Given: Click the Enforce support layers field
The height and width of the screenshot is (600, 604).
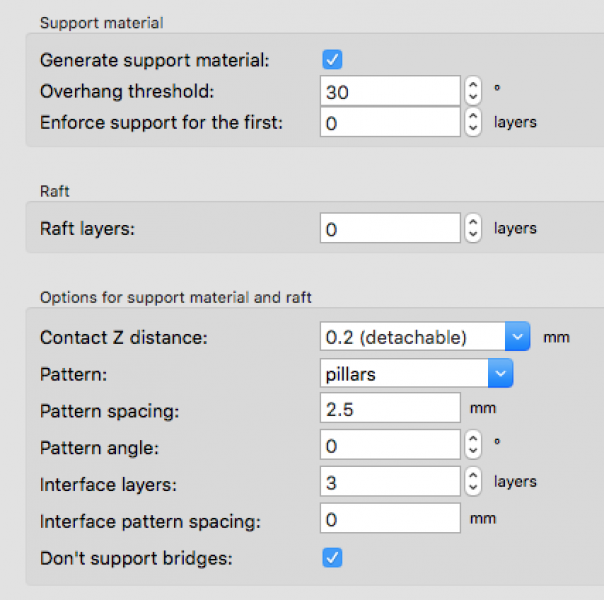Looking at the screenshot, I should click(x=390, y=123).
